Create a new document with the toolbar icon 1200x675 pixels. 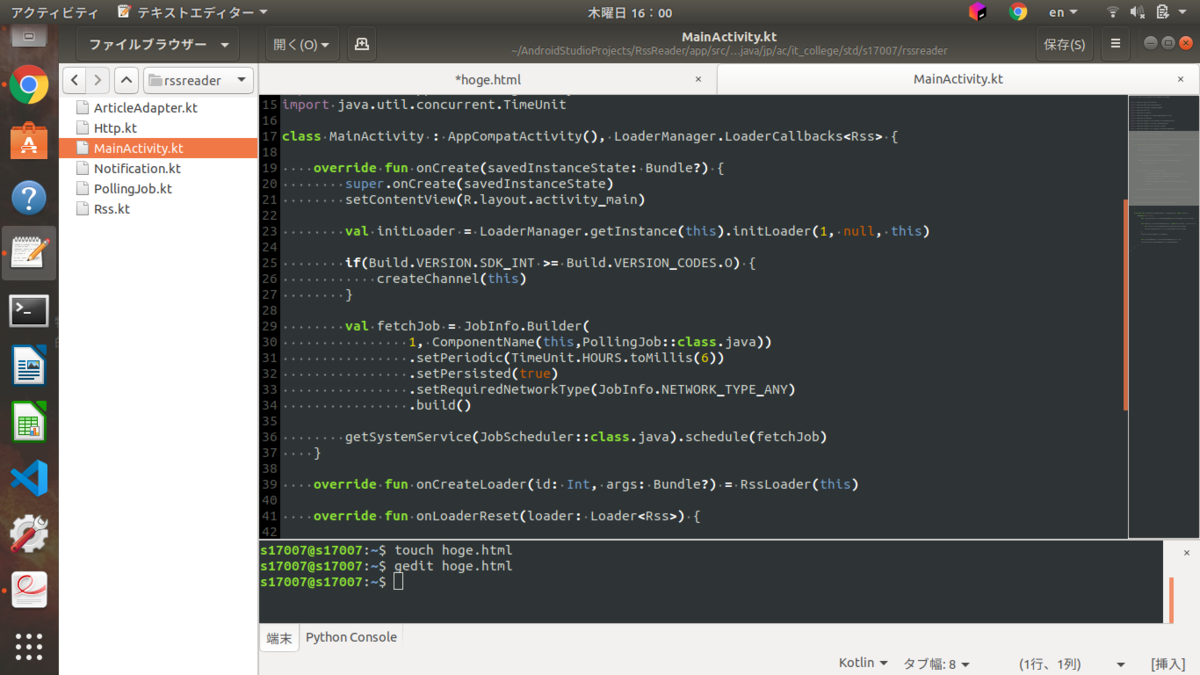tap(362, 44)
